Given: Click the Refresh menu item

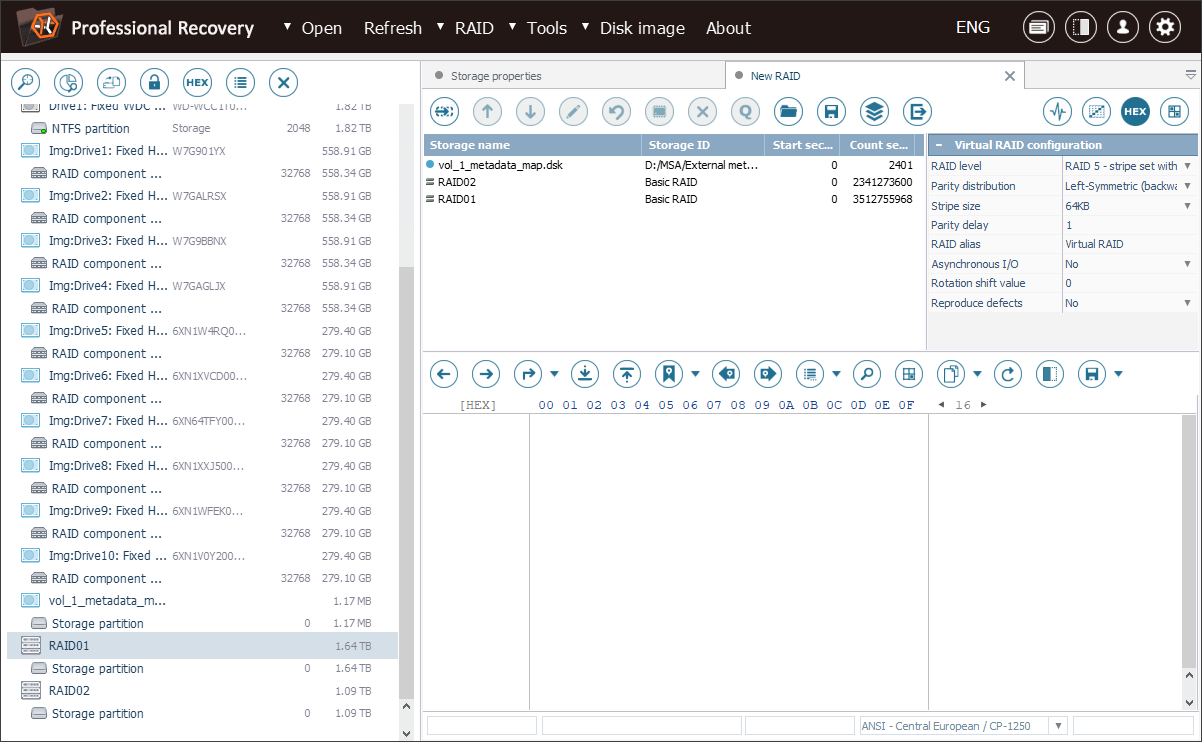Looking at the screenshot, I should coord(393,28).
